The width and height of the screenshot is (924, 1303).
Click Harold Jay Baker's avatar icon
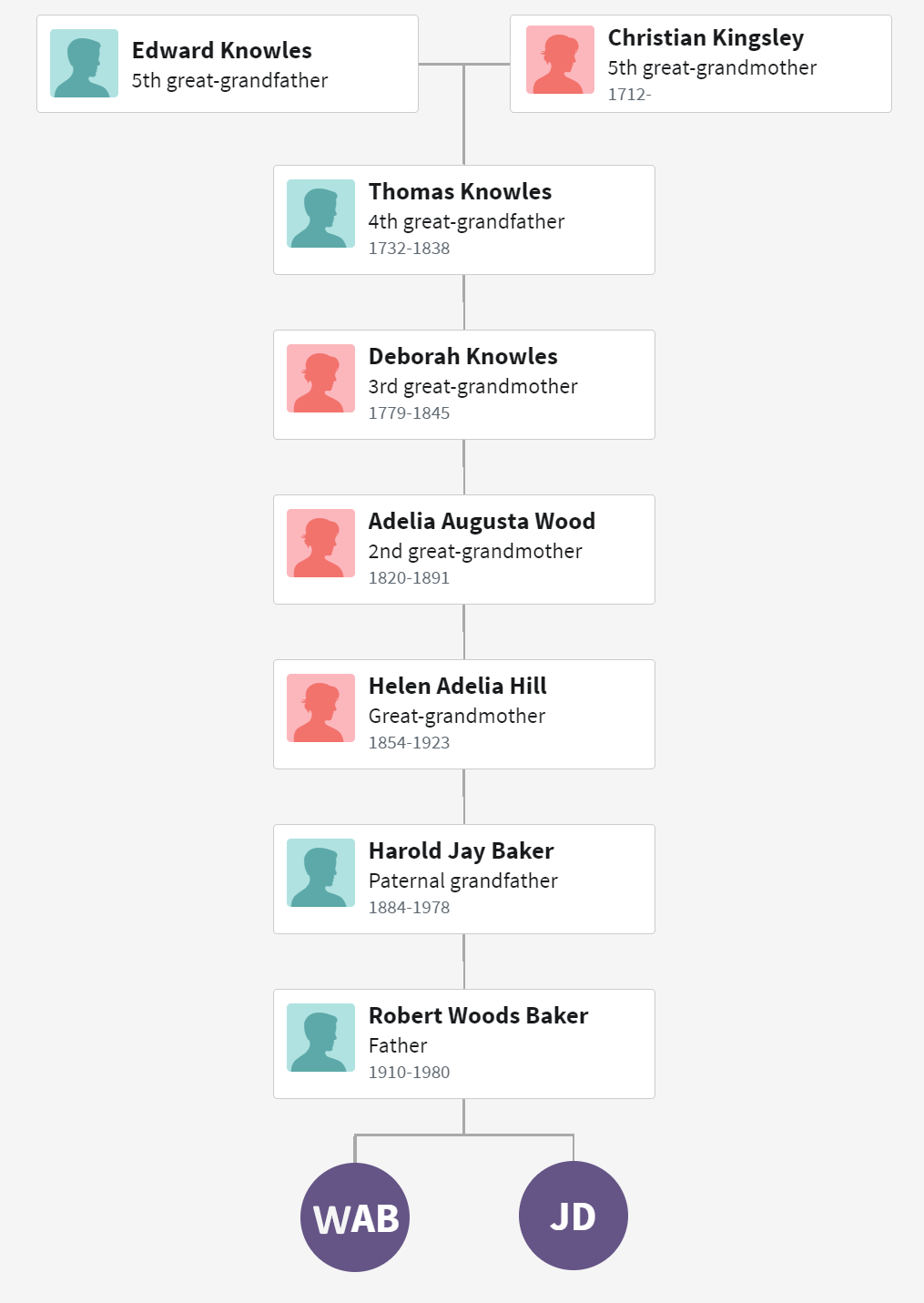point(320,872)
